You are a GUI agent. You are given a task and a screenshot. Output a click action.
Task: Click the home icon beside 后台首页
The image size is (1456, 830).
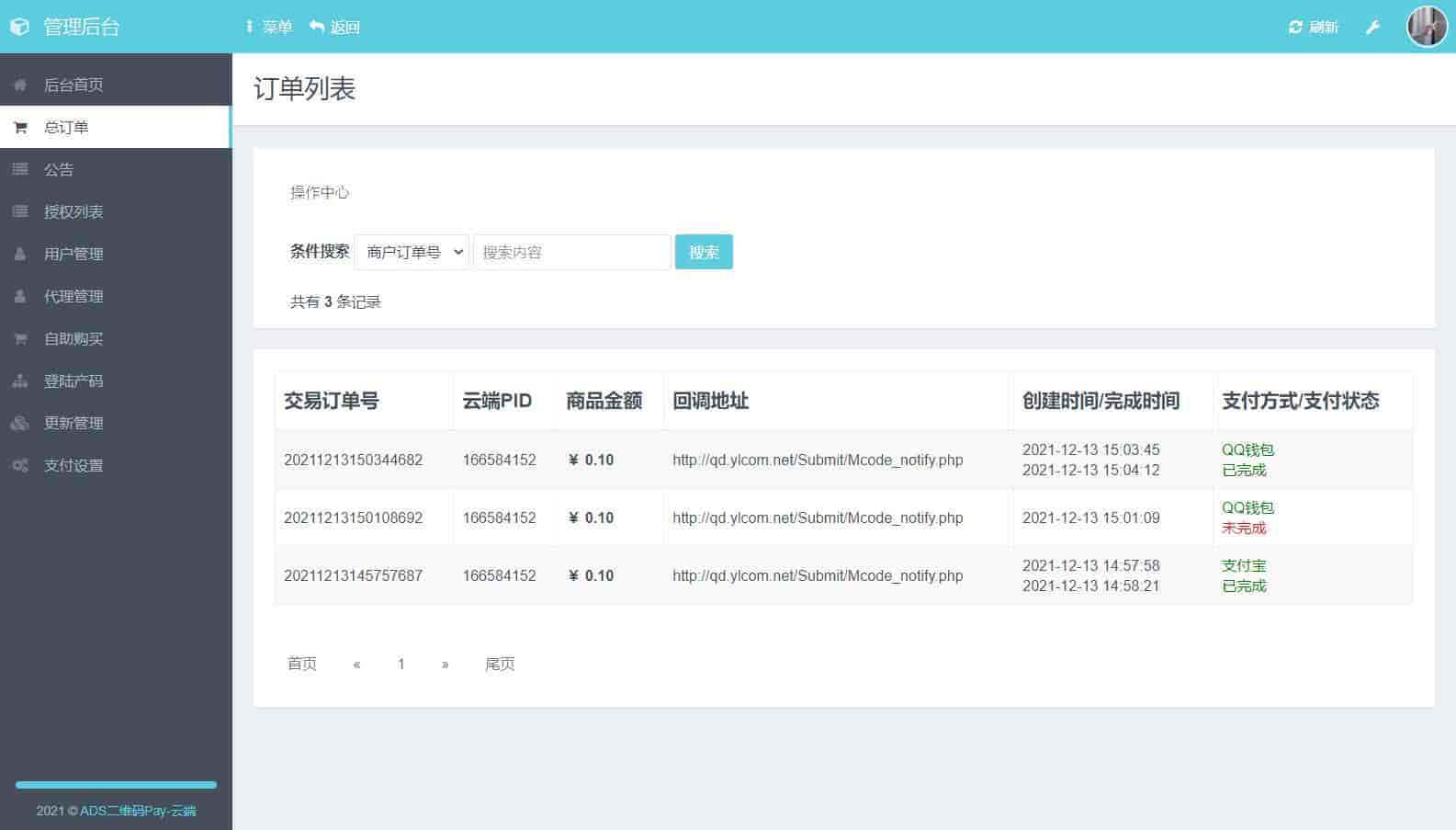19,85
